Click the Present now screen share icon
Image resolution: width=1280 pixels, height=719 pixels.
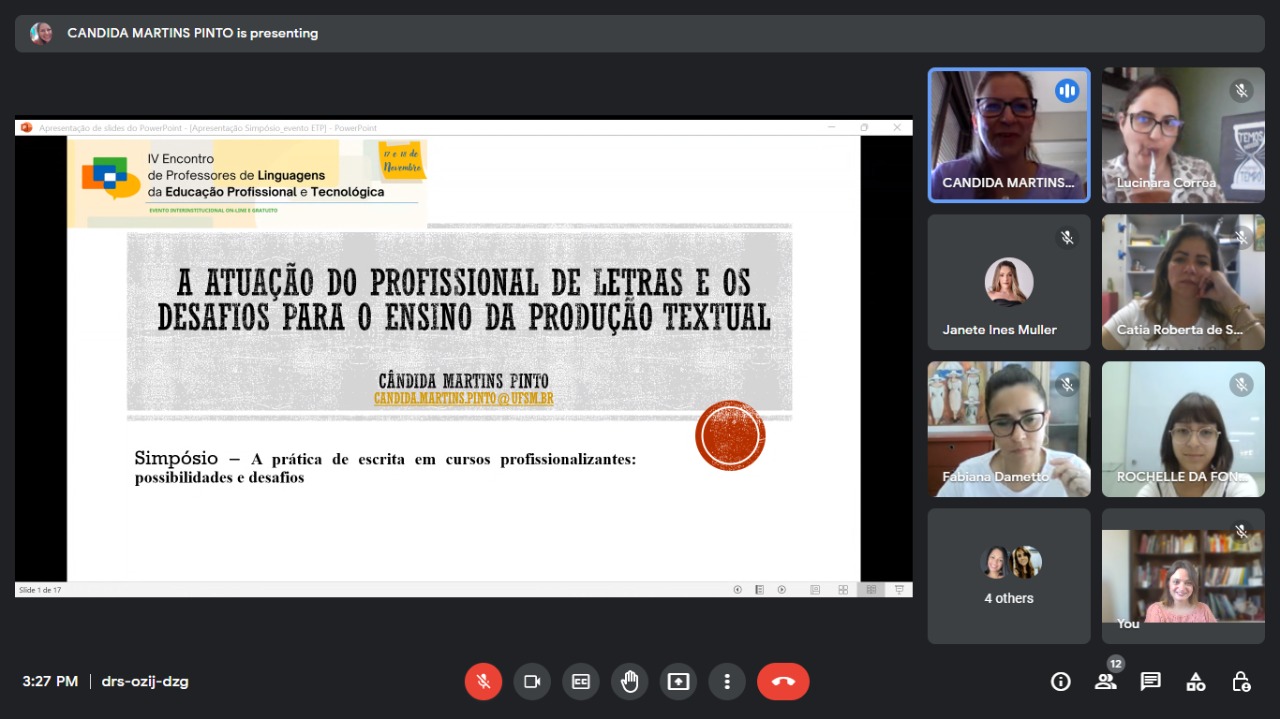click(x=679, y=682)
